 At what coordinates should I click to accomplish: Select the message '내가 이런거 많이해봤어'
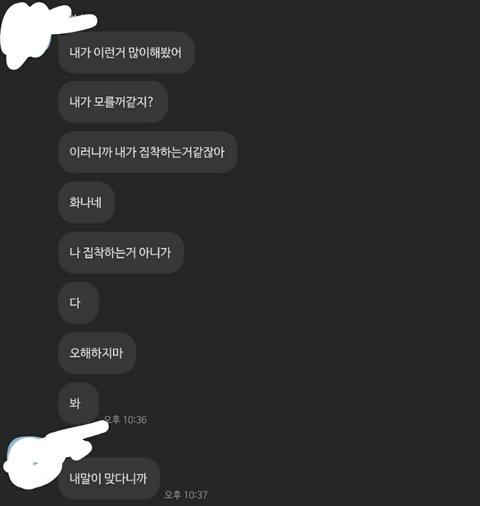(x=126, y=53)
